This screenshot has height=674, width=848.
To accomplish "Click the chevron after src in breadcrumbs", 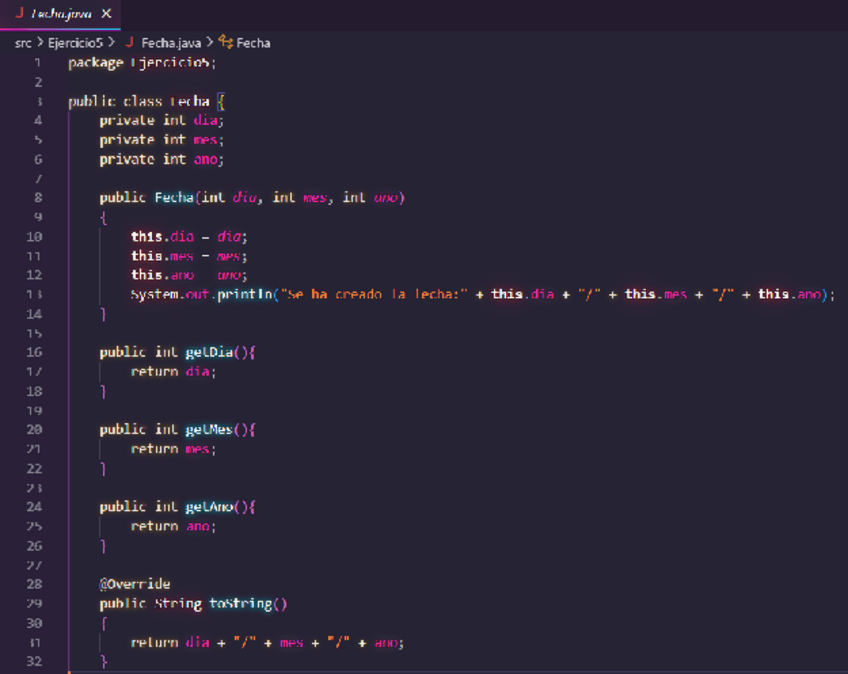I will click(40, 43).
